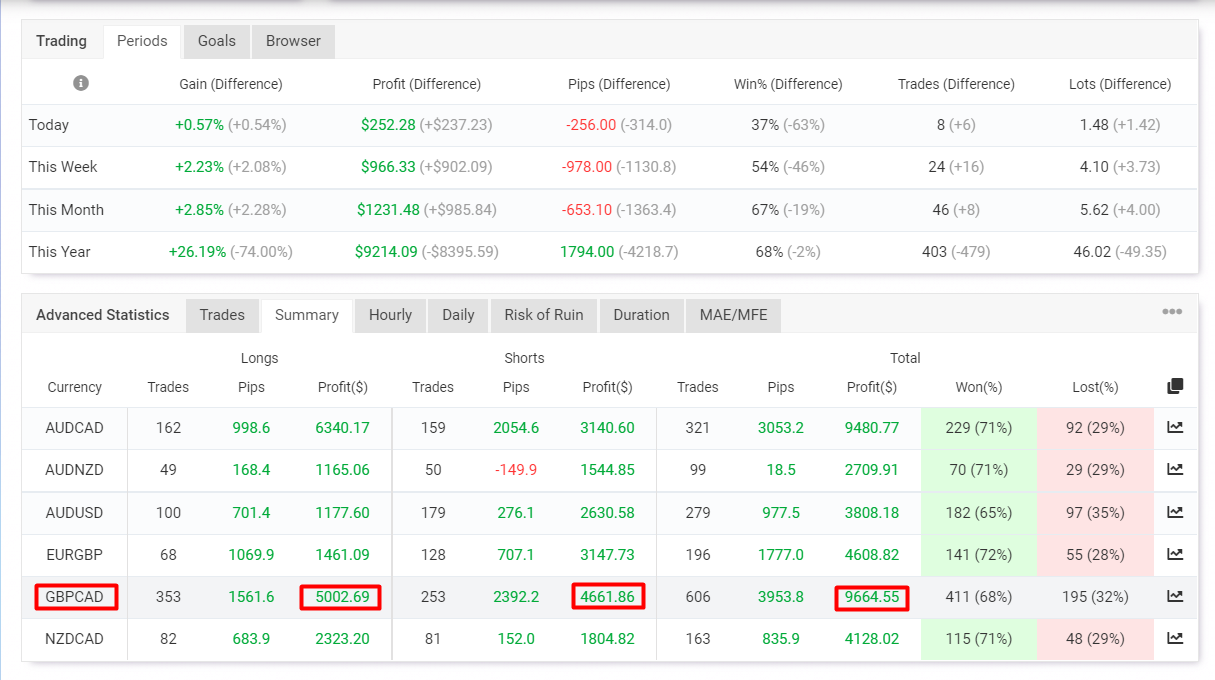Select the Summary tab
The width and height of the screenshot is (1215, 680).
click(x=307, y=315)
